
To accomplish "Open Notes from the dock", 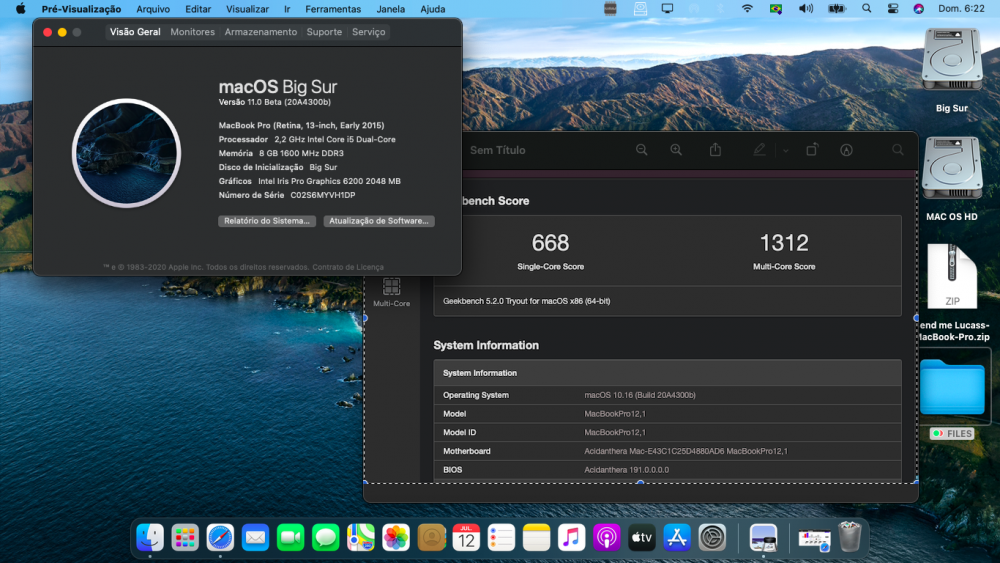I will [x=536, y=537].
